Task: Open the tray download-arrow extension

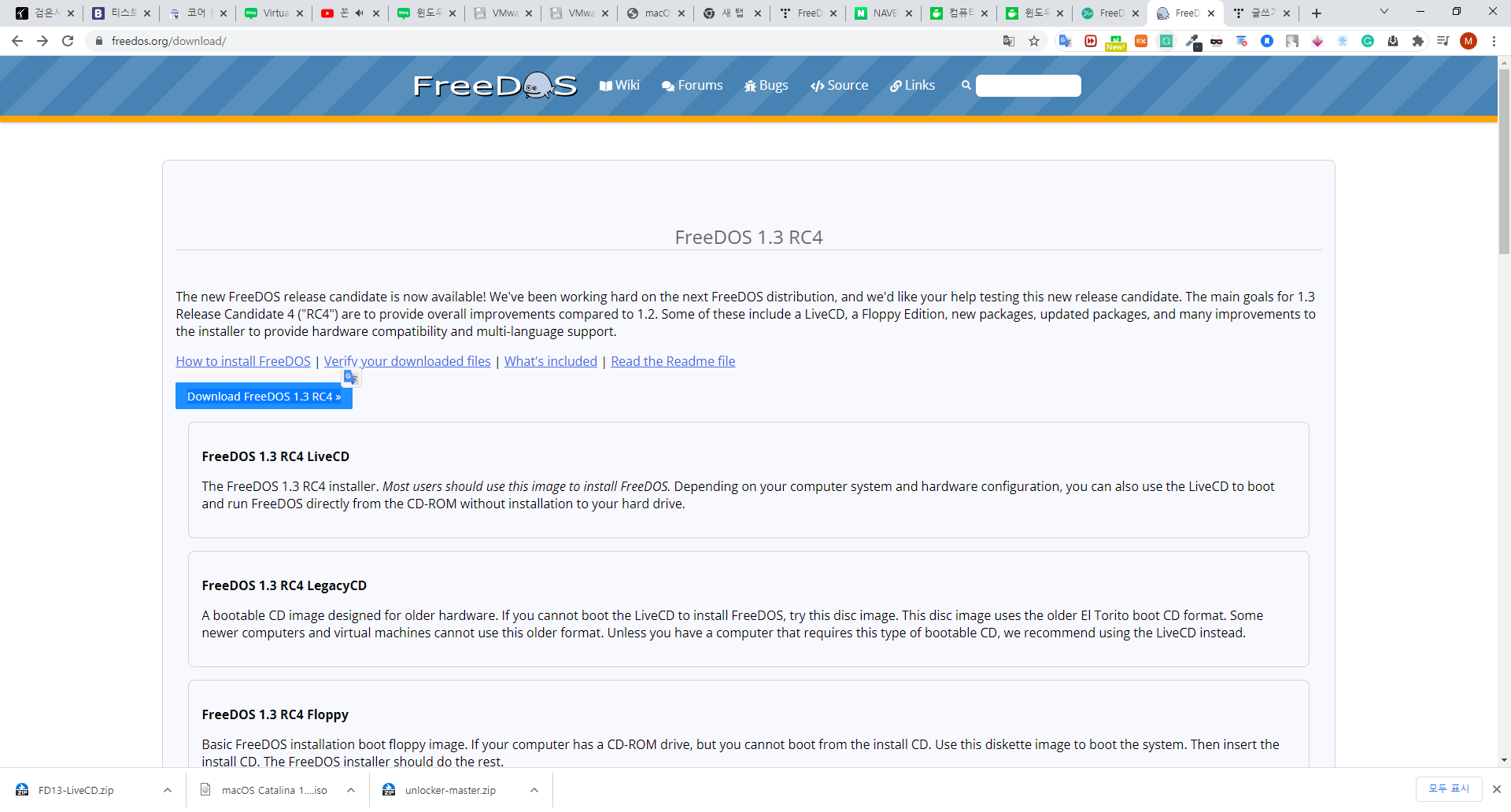Action: tap(1393, 41)
